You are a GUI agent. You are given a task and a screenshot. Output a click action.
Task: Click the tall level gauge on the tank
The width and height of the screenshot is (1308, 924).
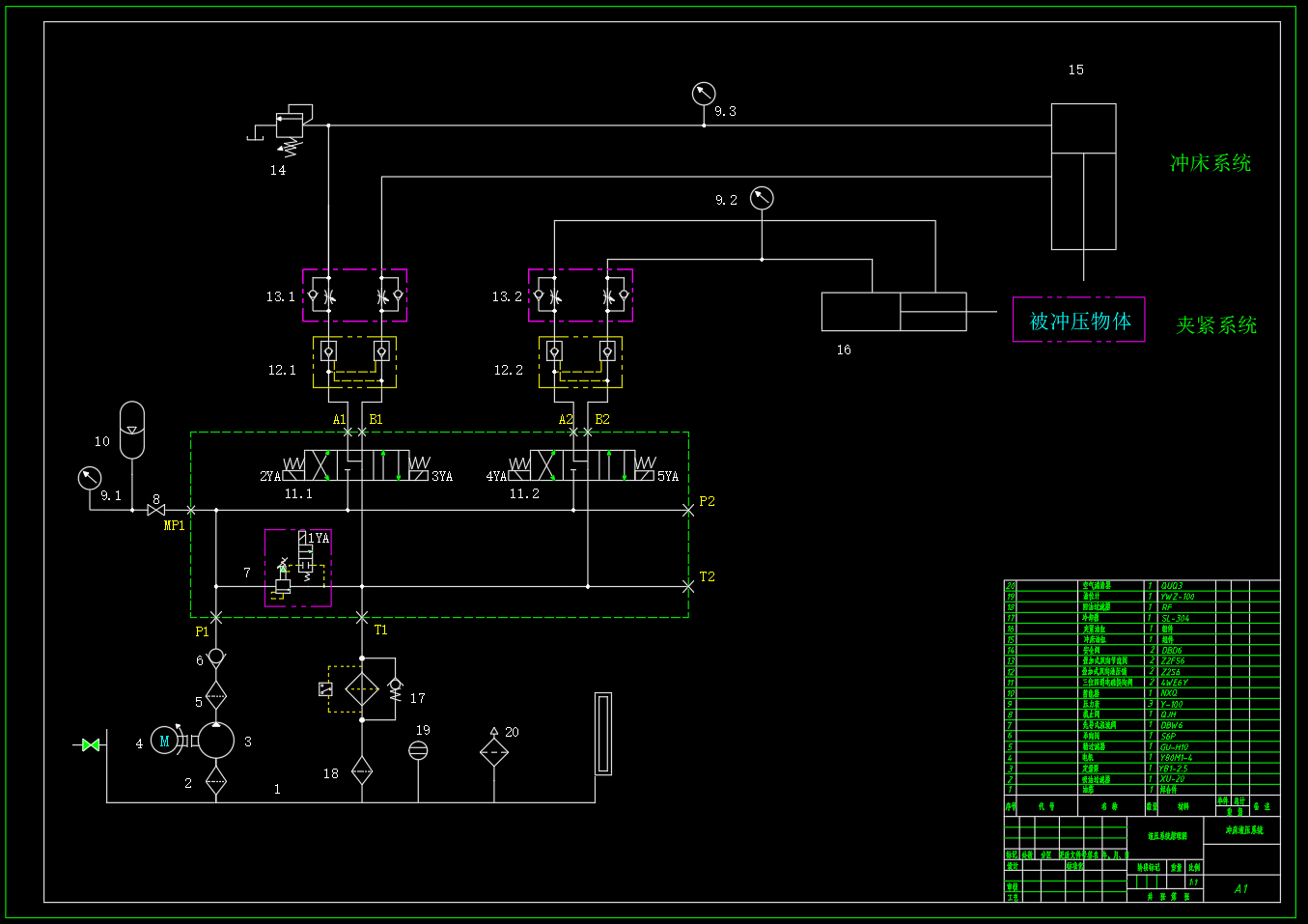603,734
